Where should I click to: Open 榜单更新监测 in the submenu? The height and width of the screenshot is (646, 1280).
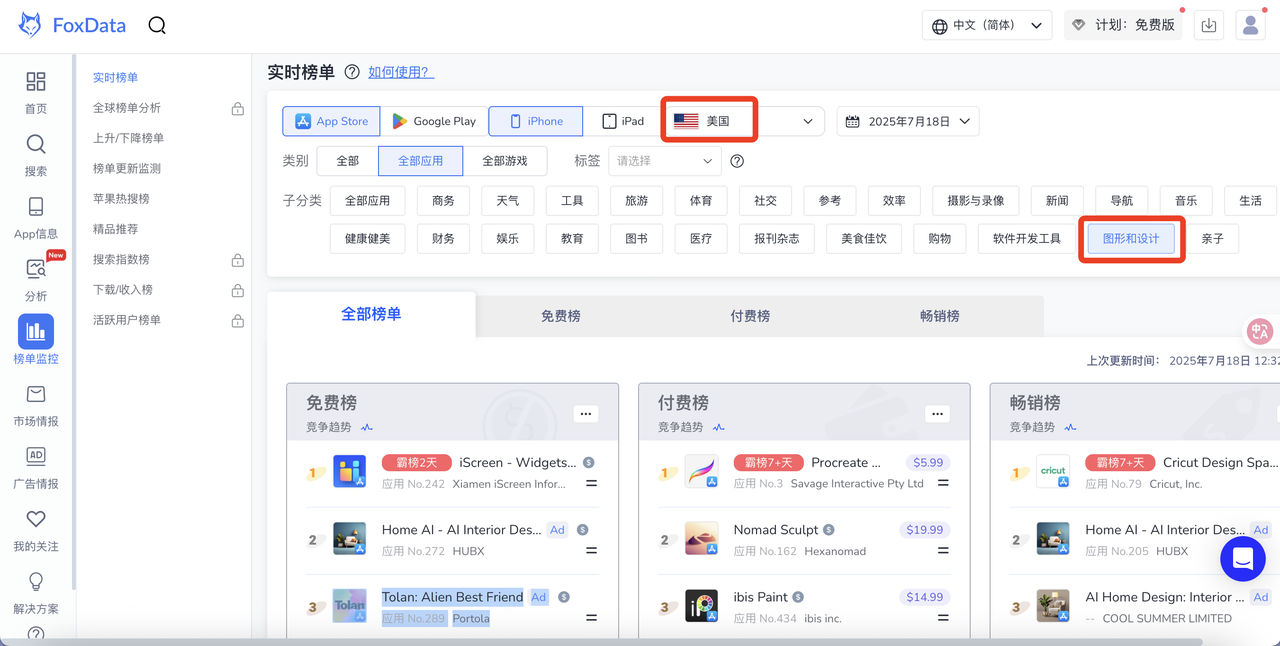[x=127, y=169]
